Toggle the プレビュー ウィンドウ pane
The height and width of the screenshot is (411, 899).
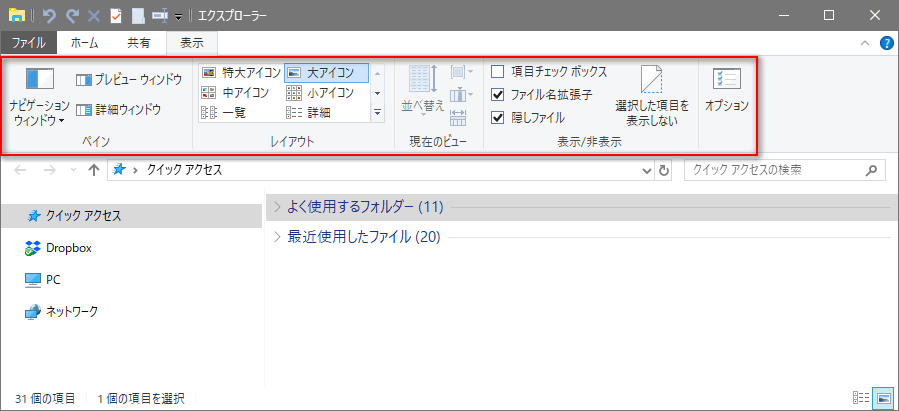(x=129, y=79)
